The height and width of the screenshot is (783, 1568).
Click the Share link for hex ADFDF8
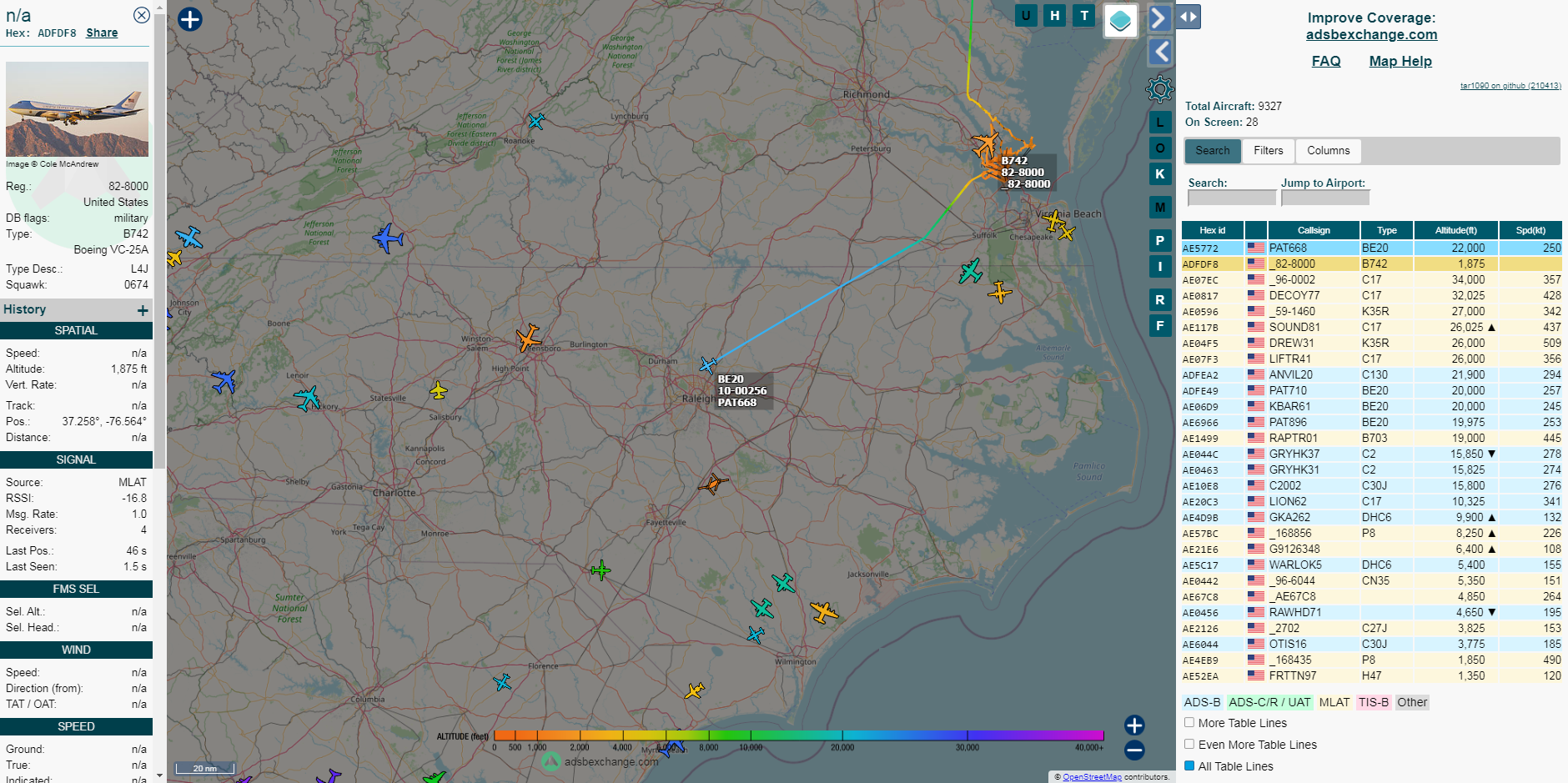tap(102, 33)
